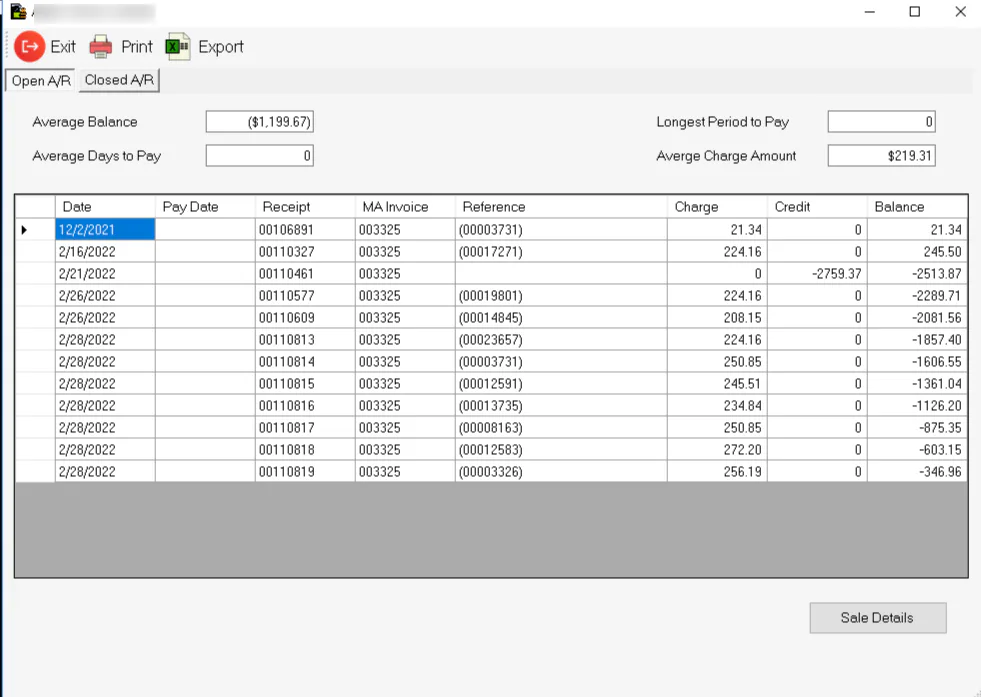Viewport: 981px width, 697px height.
Task: Switch to the Closed A/R tab
Action: click(x=119, y=80)
